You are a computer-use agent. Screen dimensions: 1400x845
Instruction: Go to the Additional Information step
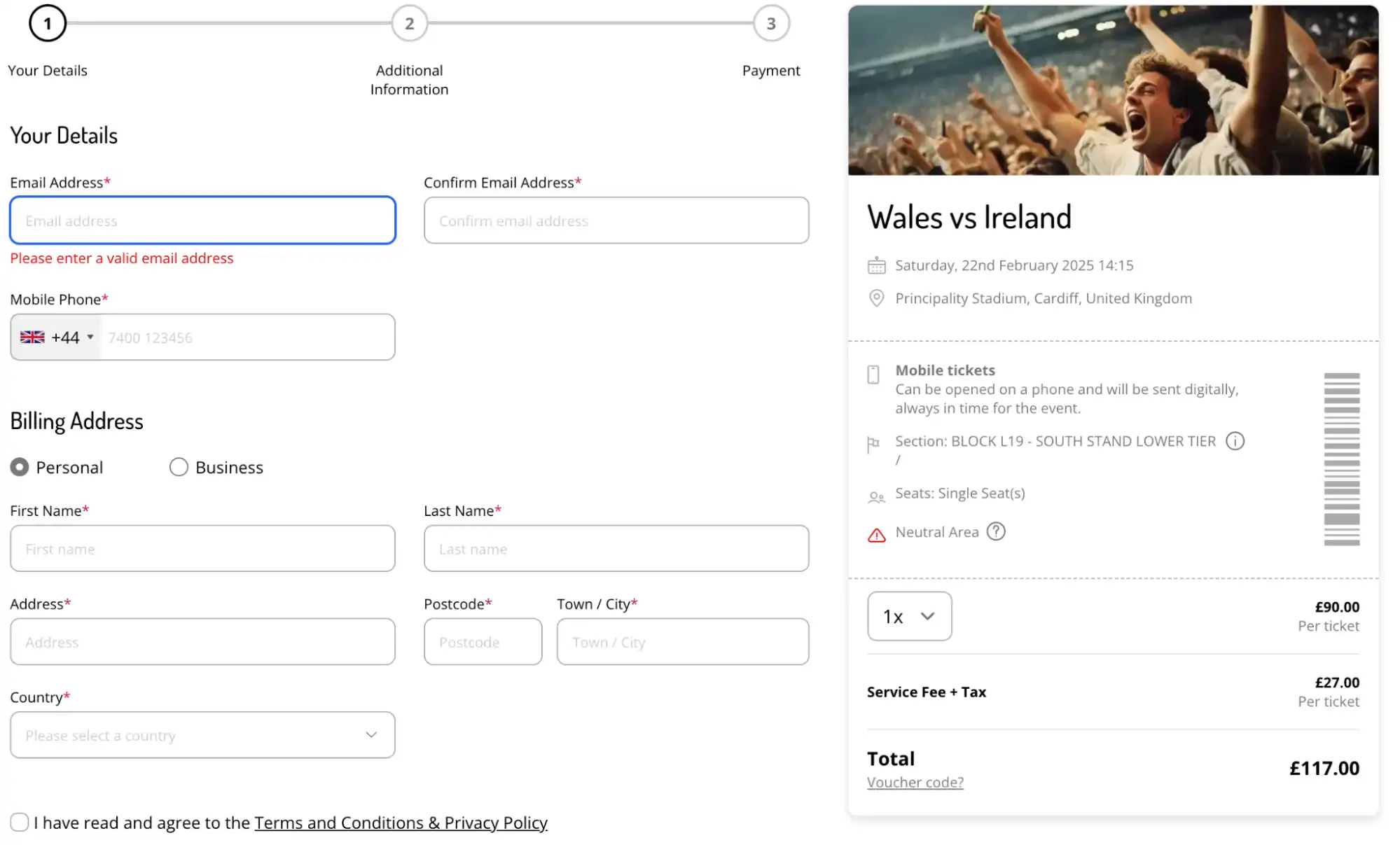pyautogui.click(x=409, y=23)
